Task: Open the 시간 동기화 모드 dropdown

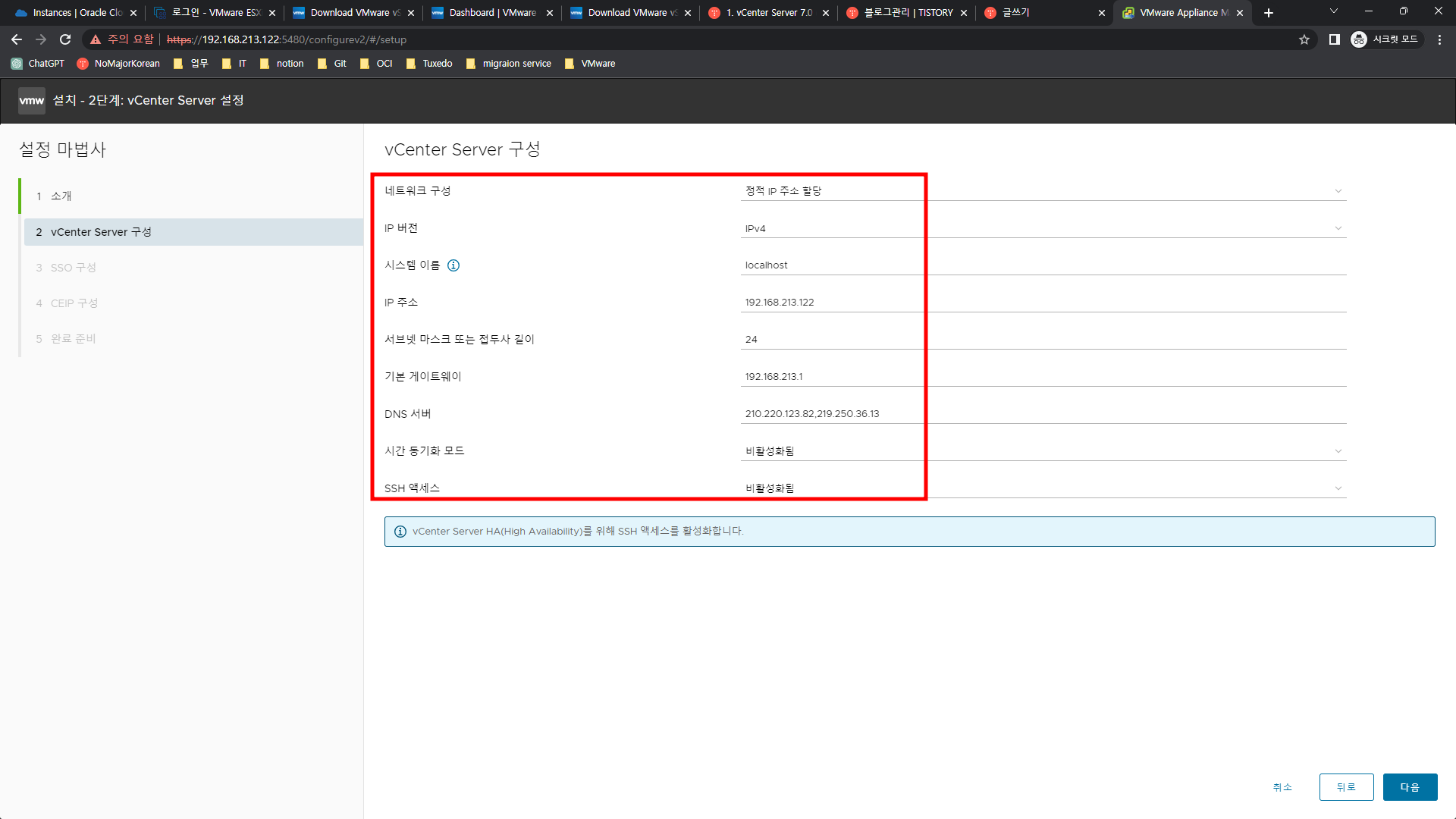Action: pyautogui.click(x=1338, y=451)
